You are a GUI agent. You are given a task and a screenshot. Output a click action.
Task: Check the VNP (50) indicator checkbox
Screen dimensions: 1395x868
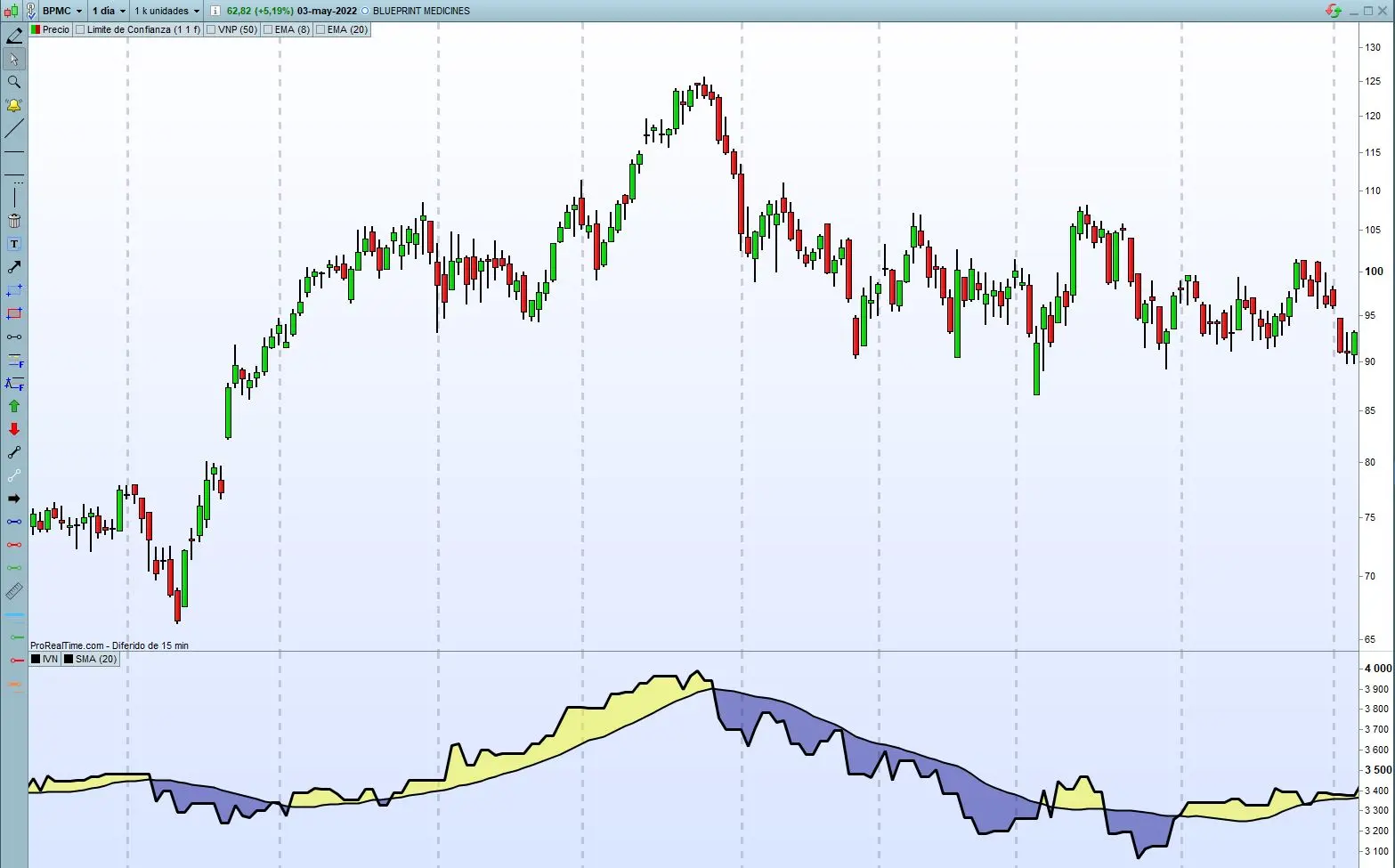click(x=211, y=29)
